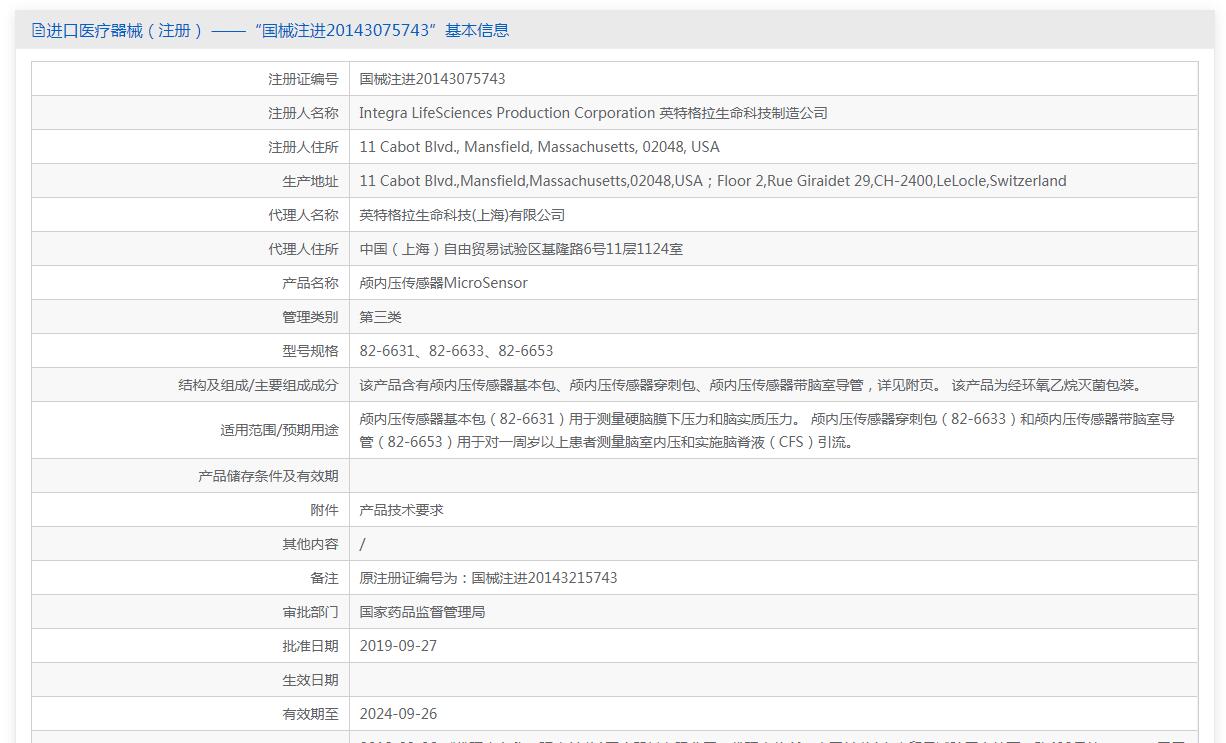Select production address containing LeLocle, Switzerland
1226x743 pixels.
click(713, 181)
